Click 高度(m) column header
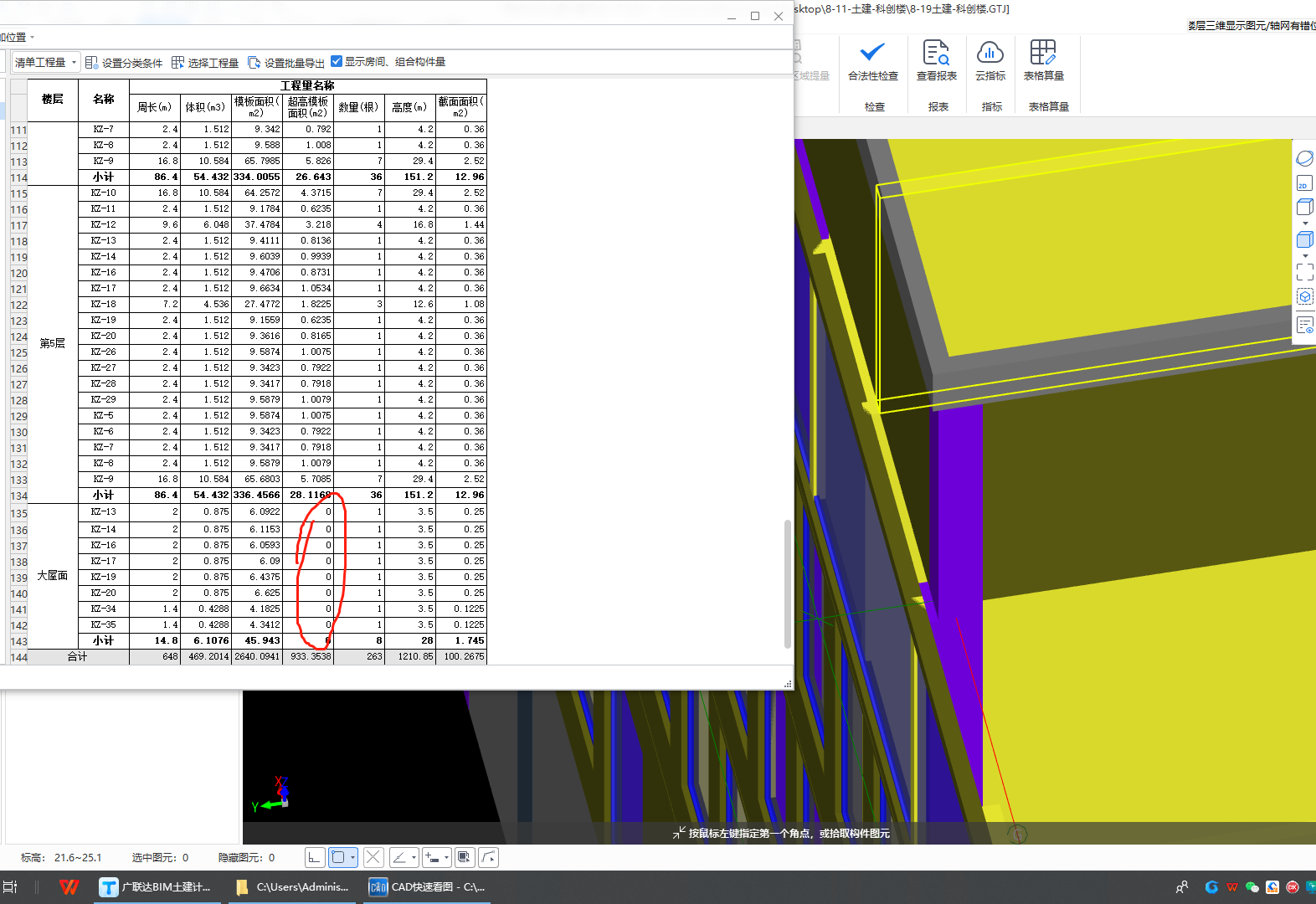The height and width of the screenshot is (904, 1316). pyautogui.click(x=409, y=107)
